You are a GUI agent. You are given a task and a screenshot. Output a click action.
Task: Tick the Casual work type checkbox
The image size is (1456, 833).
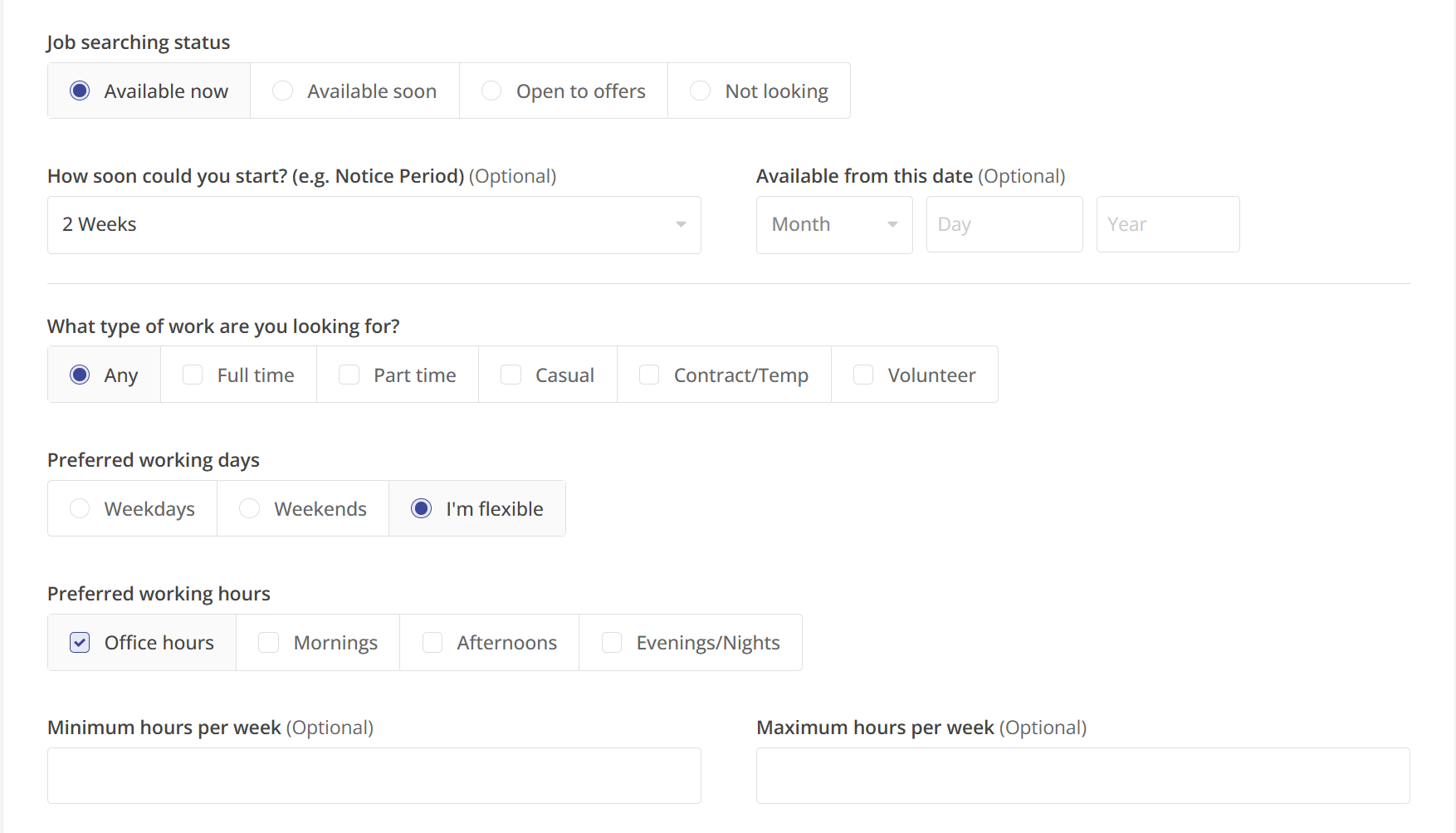click(x=511, y=375)
